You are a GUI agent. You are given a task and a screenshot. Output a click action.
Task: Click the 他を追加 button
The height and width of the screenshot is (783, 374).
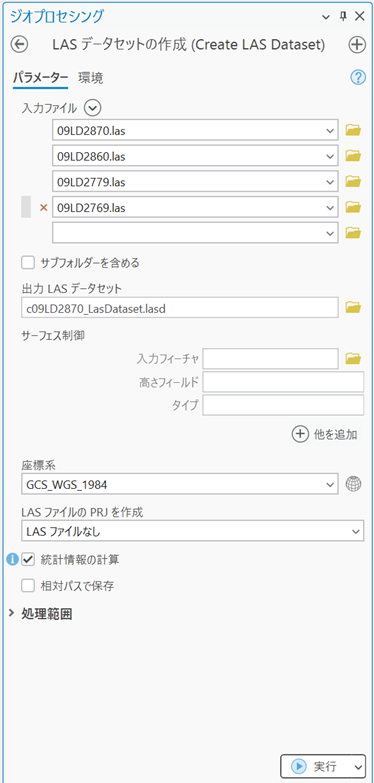[325, 434]
